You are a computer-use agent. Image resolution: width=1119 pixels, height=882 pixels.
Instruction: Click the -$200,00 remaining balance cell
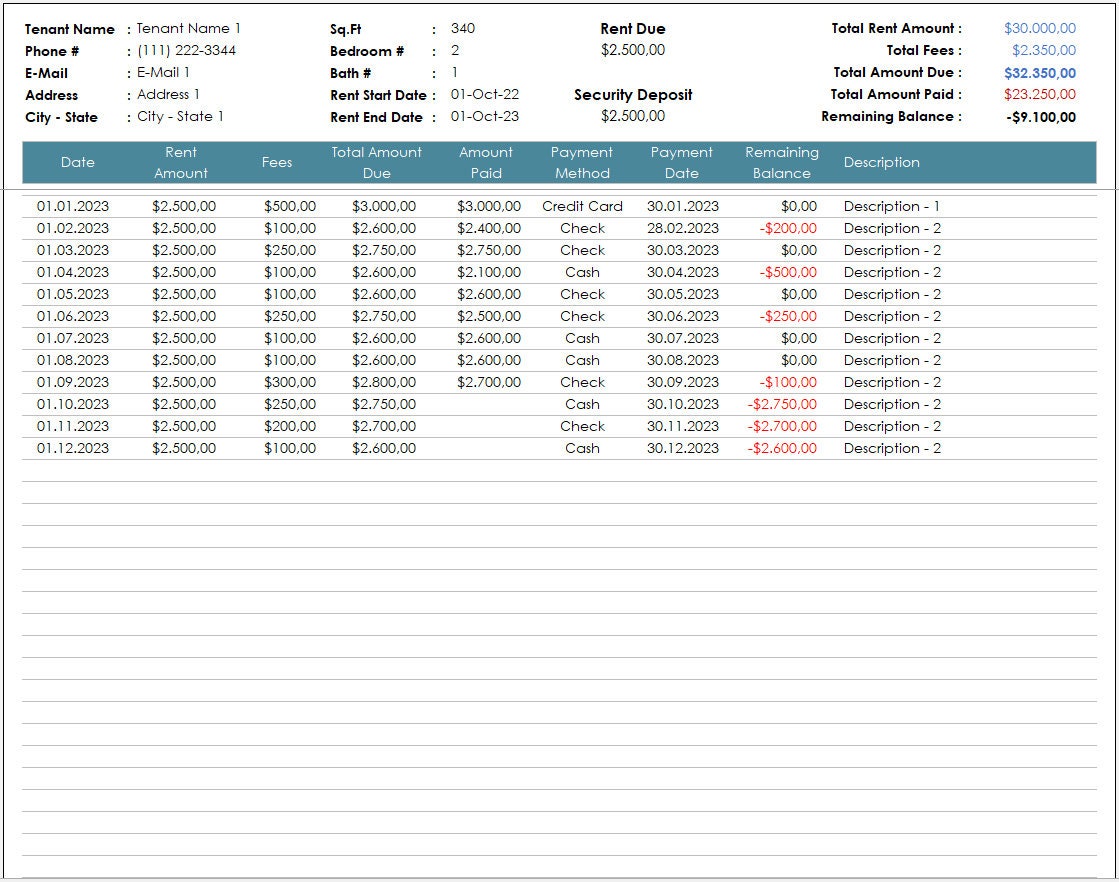(x=788, y=228)
